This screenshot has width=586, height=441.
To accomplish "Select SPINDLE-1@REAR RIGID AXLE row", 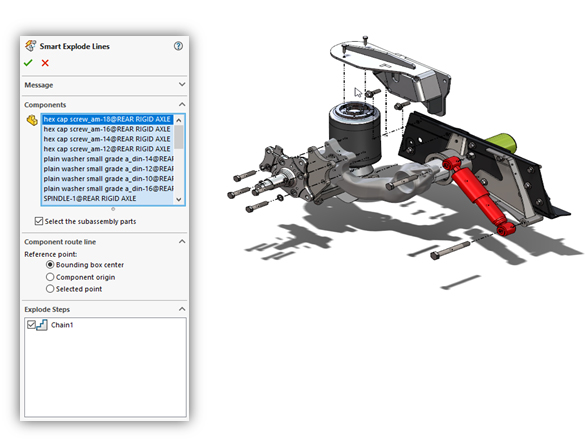I will (107, 198).
